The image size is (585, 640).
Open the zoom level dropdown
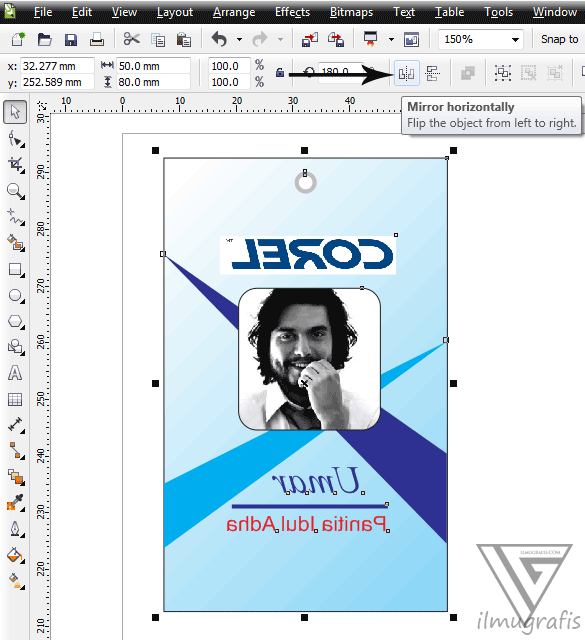(515, 40)
